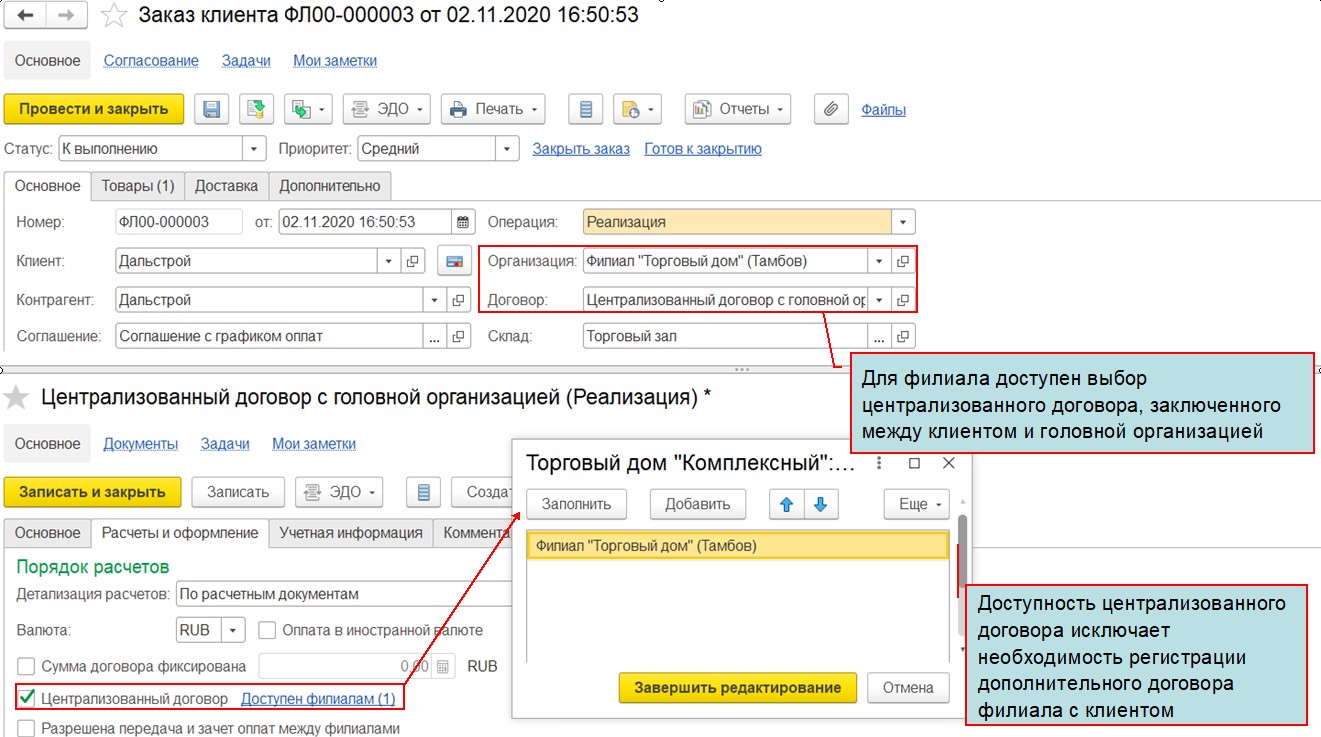Image resolution: width=1321 pixels, height=737 pixels.
Task: Add order to favorites with star icon
Action: click(114, 17)
